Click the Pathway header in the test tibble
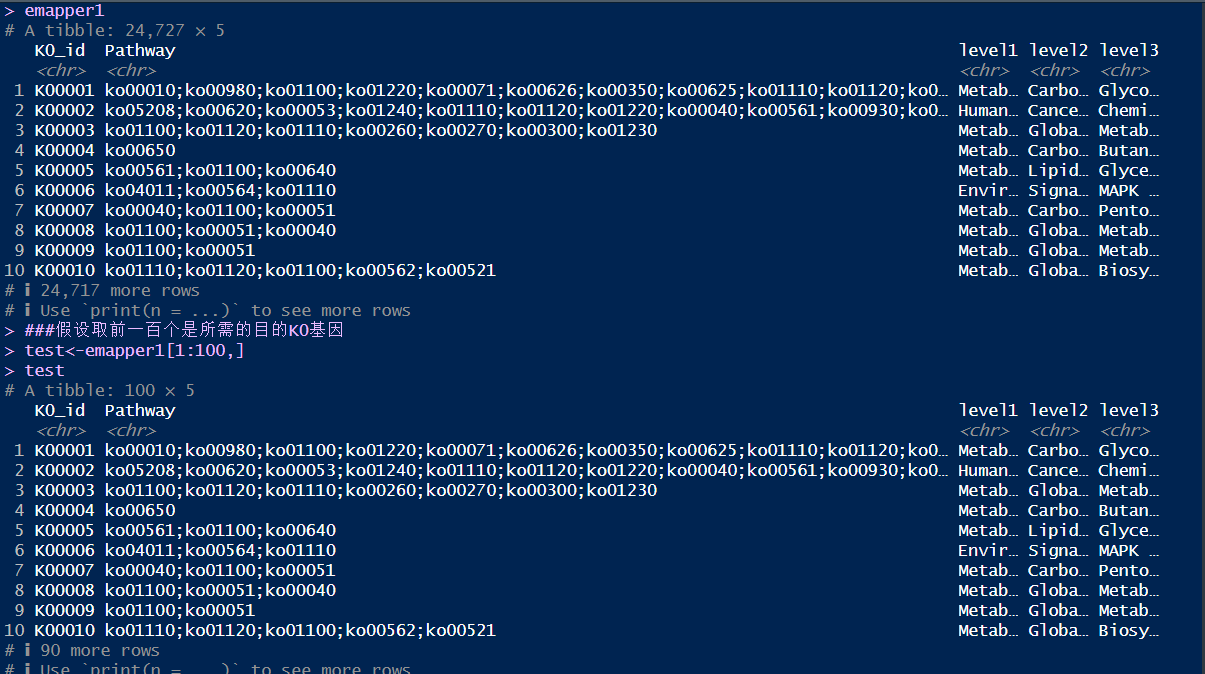 139,410
